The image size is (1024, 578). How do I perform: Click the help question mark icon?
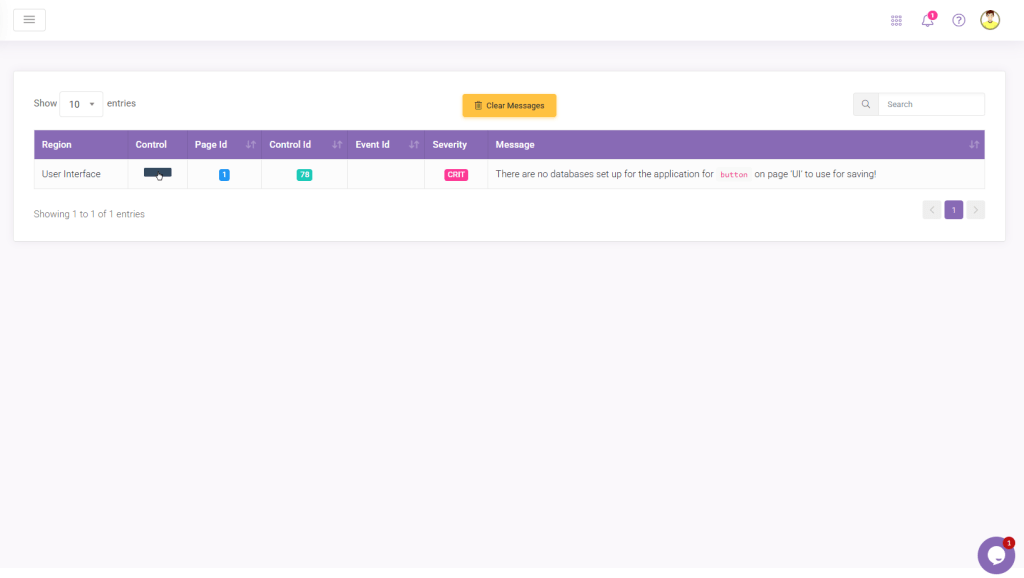pos(958,20)
